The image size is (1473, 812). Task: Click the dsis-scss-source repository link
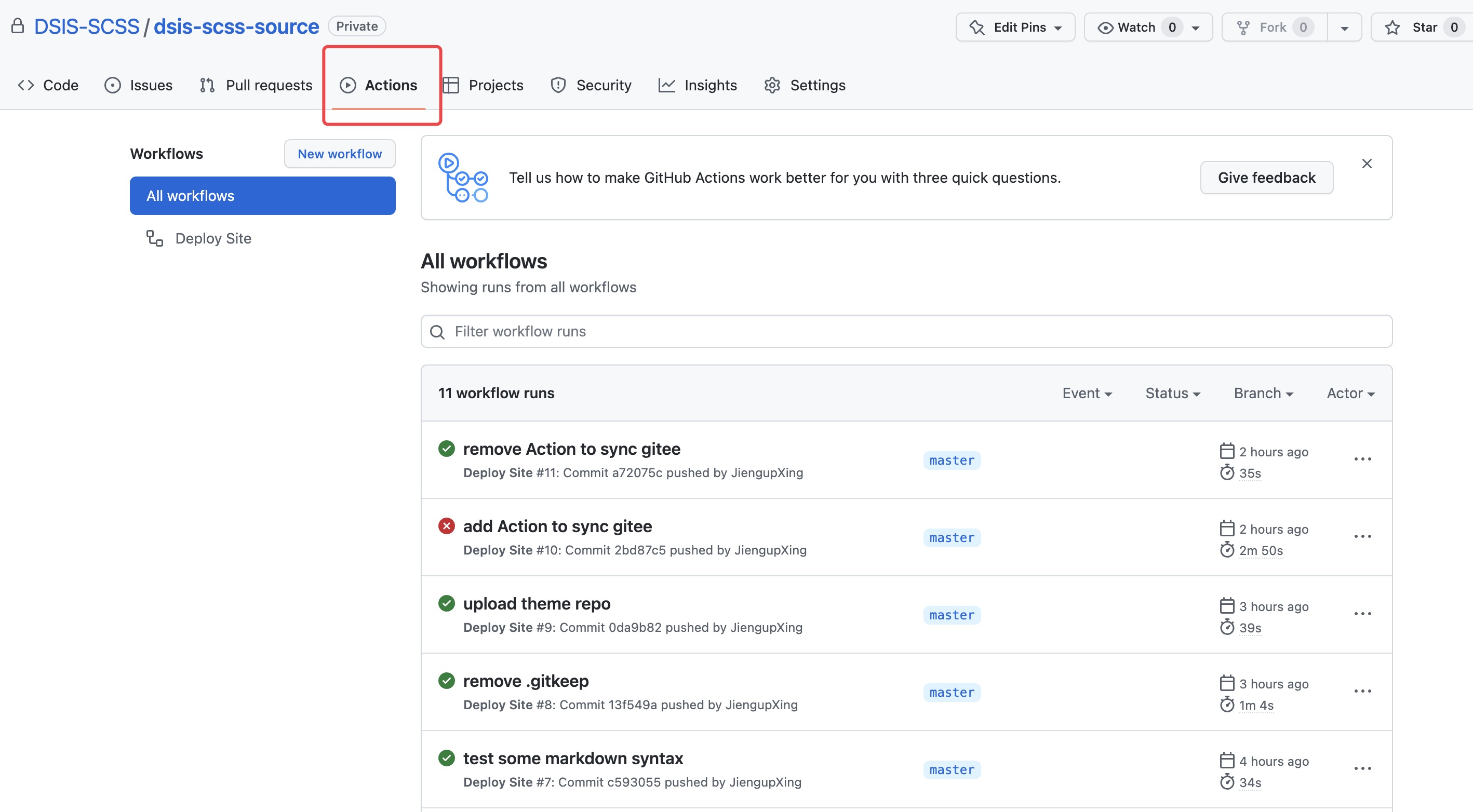(x=236, y=27)
